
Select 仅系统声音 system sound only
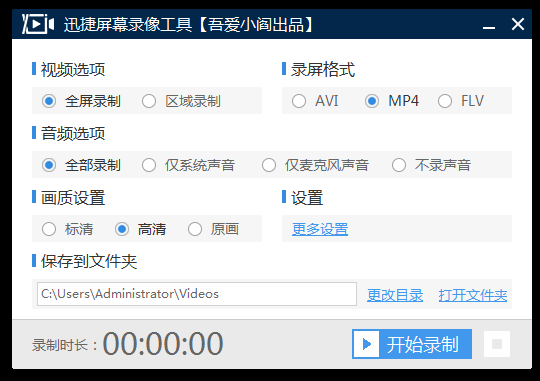(x=188, y=165)
